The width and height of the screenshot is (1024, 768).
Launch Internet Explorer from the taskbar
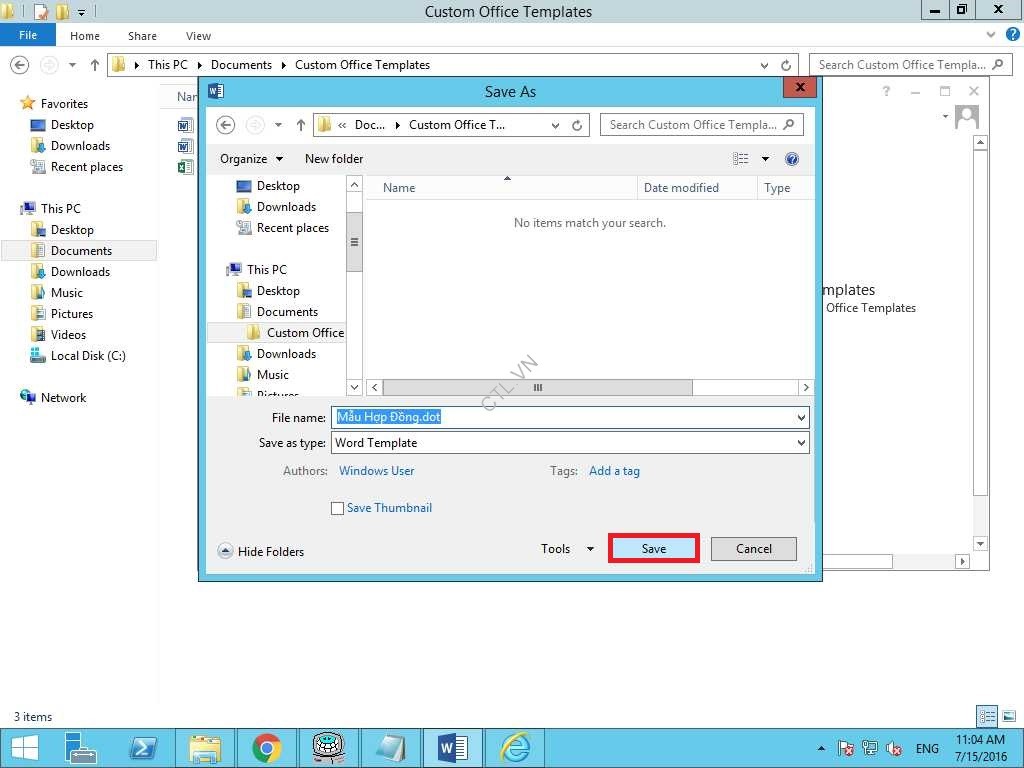pyautogui.click(x=515, y=747)
